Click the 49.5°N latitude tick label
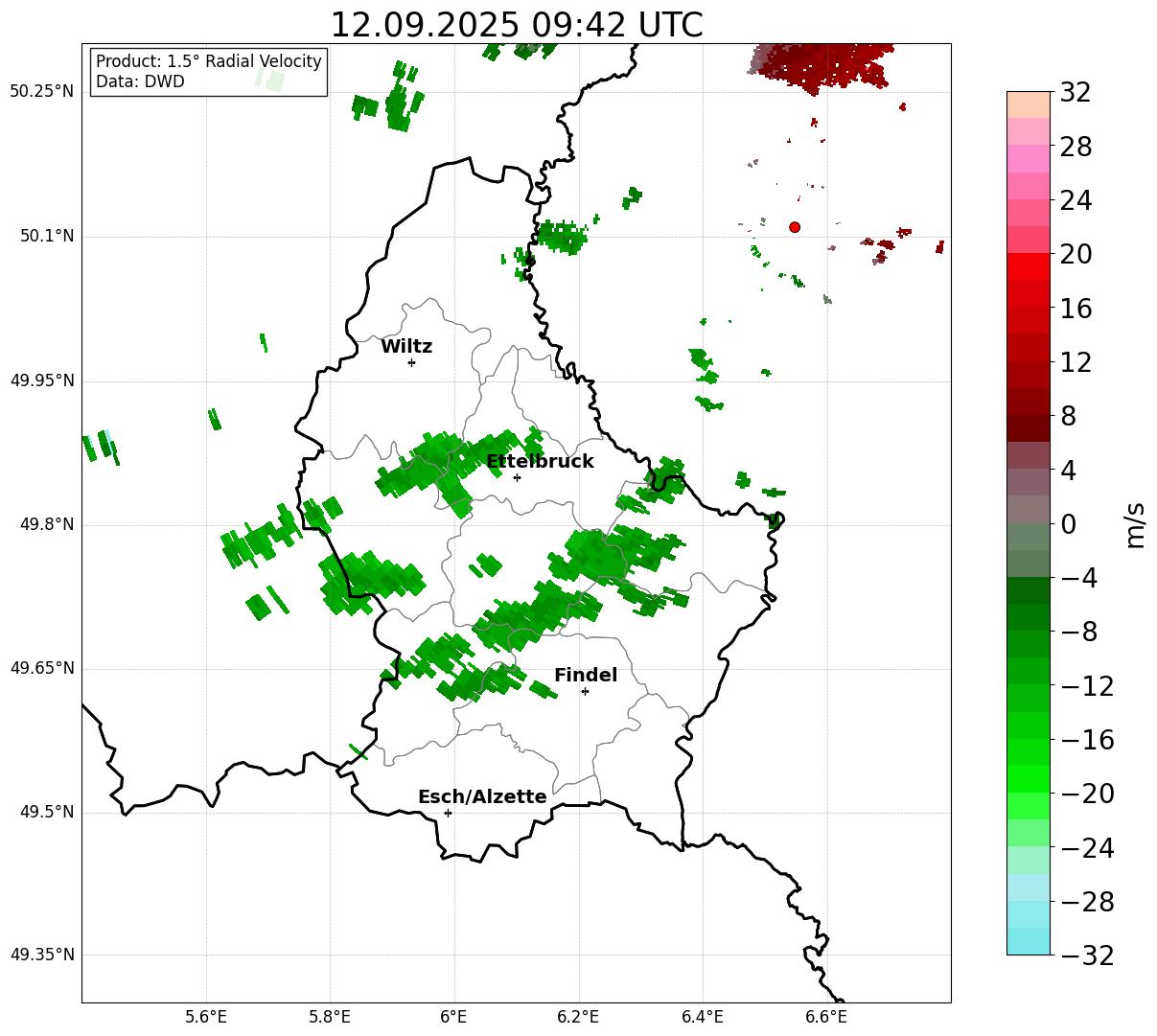Image resolution: width=1157 pixels, height=1036 pixels. point(46,813)
